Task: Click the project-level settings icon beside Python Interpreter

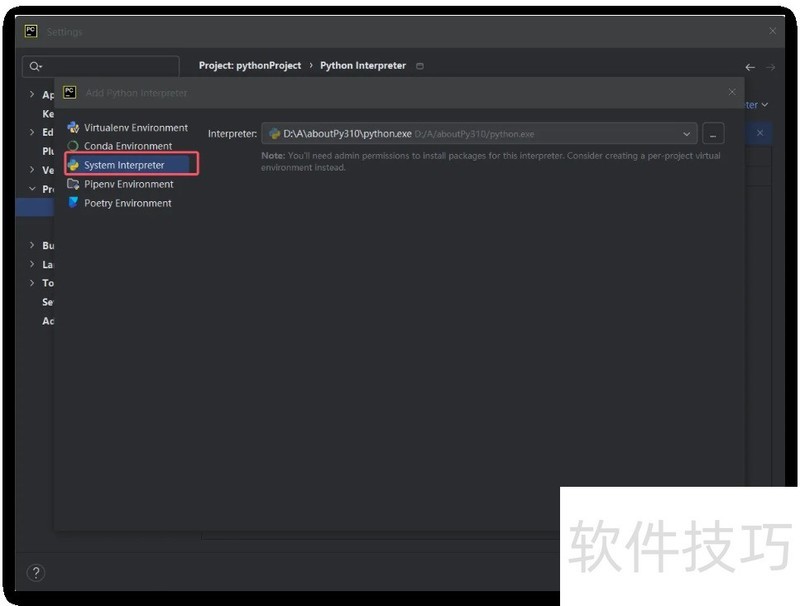Action: pos(420,66)
